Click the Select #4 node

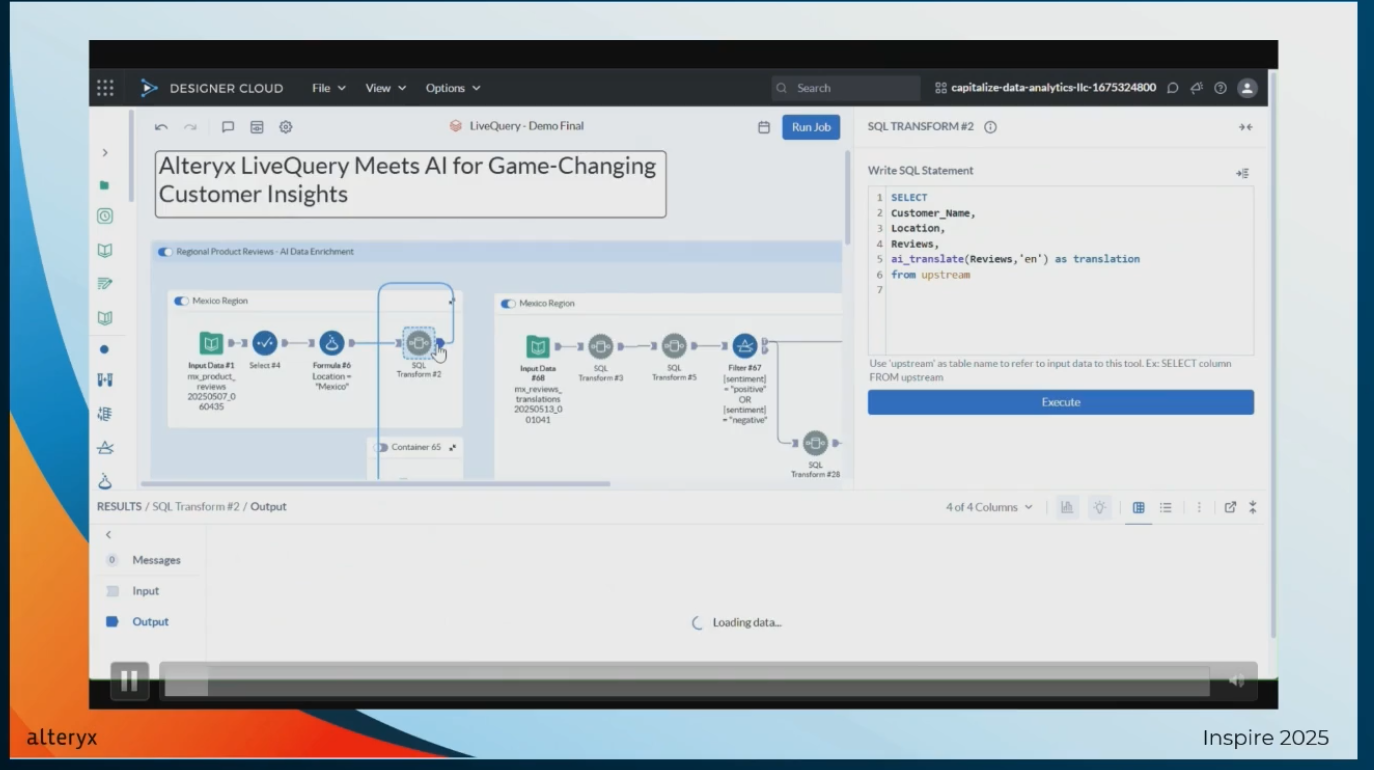point(265,344)
